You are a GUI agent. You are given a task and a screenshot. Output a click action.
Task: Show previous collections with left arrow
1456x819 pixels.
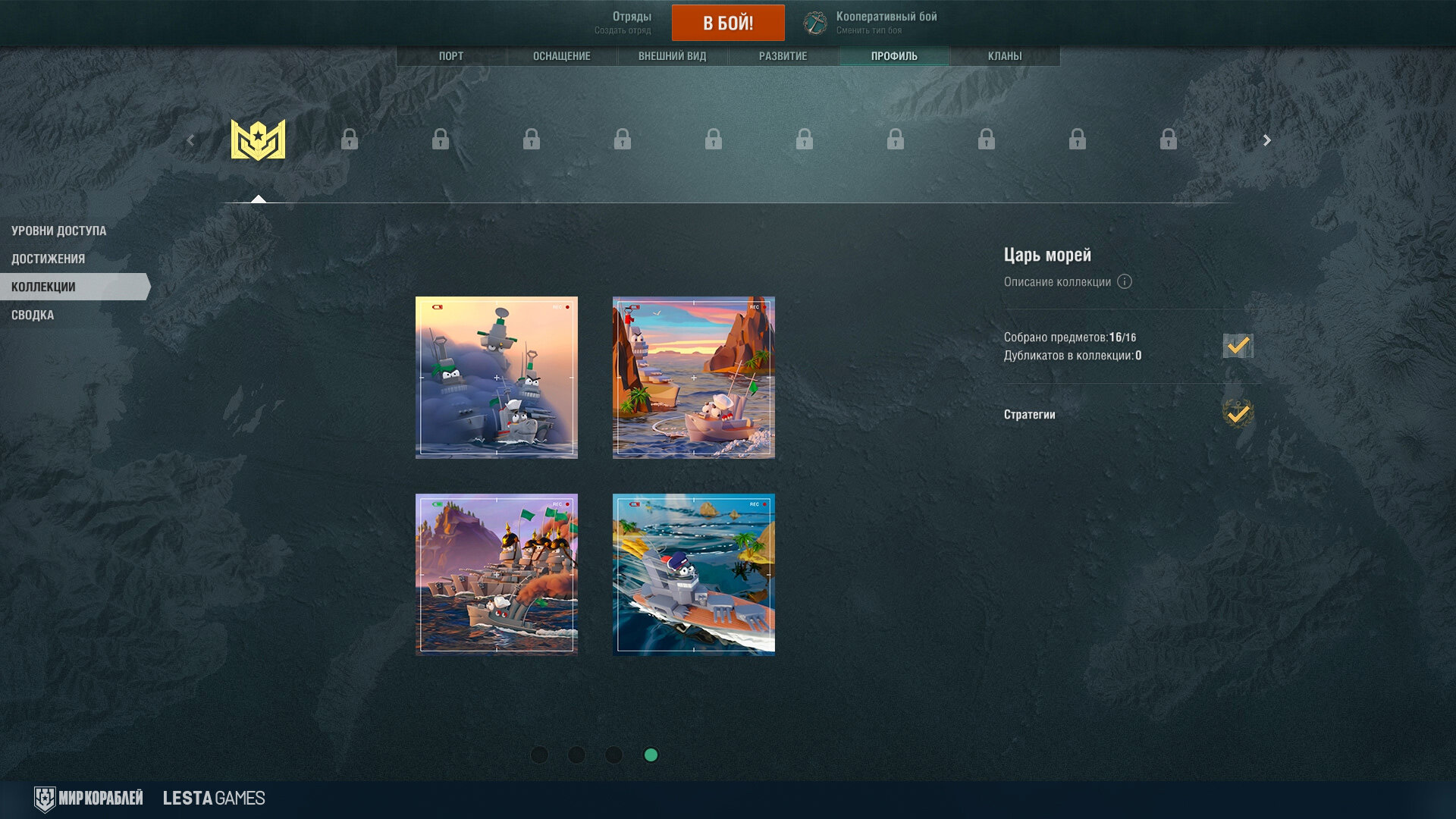190,140
